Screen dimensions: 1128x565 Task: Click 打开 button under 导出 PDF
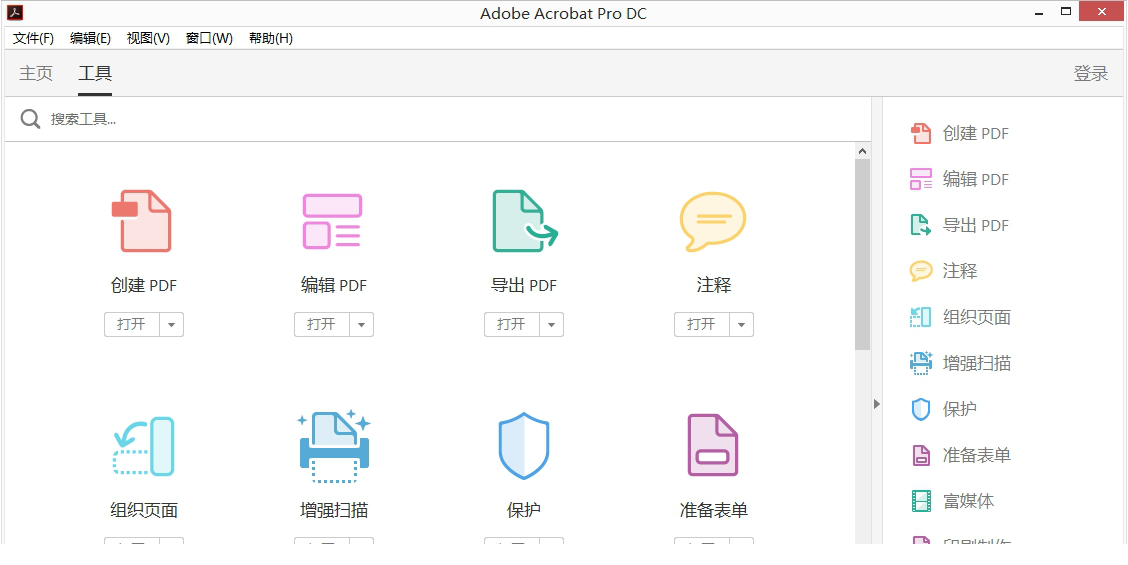[x=511, y=325]
